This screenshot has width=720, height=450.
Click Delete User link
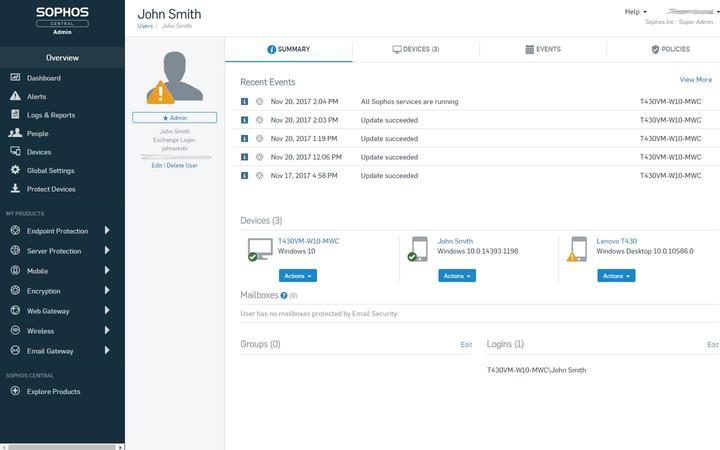tap(182, 165)
